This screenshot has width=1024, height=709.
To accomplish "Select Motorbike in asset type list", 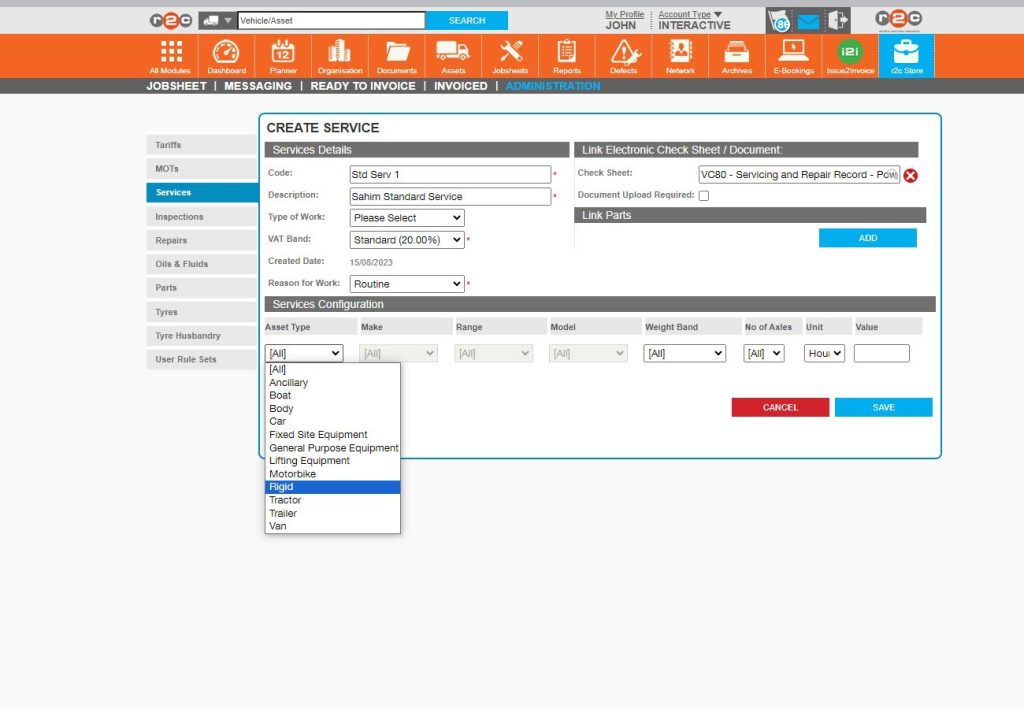I will point(332,474).
